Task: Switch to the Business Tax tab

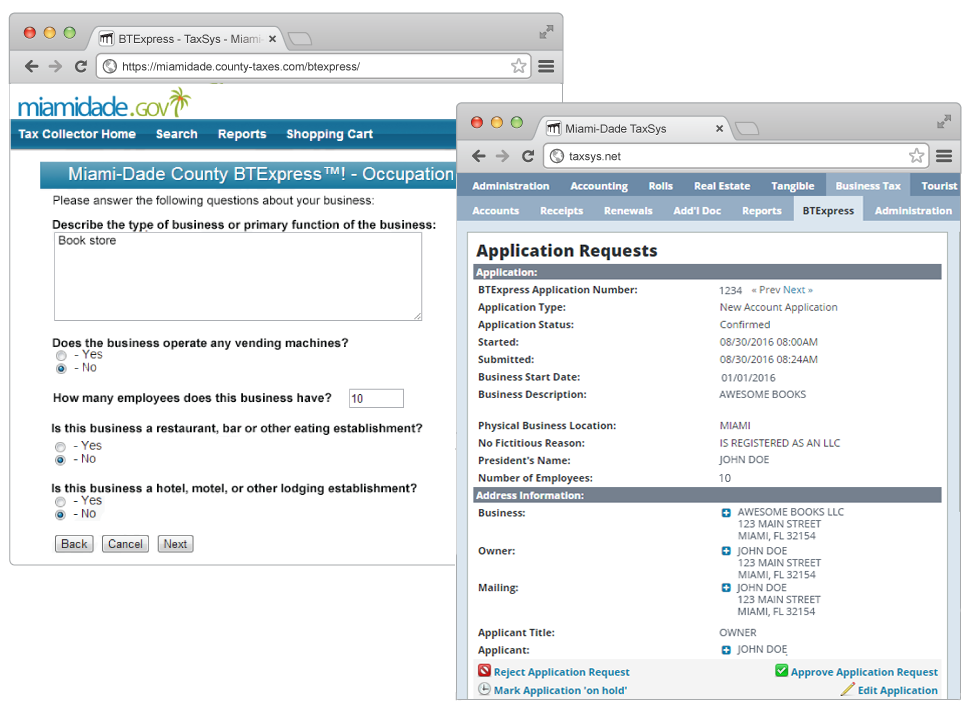Action: click(x=868, y=186)
